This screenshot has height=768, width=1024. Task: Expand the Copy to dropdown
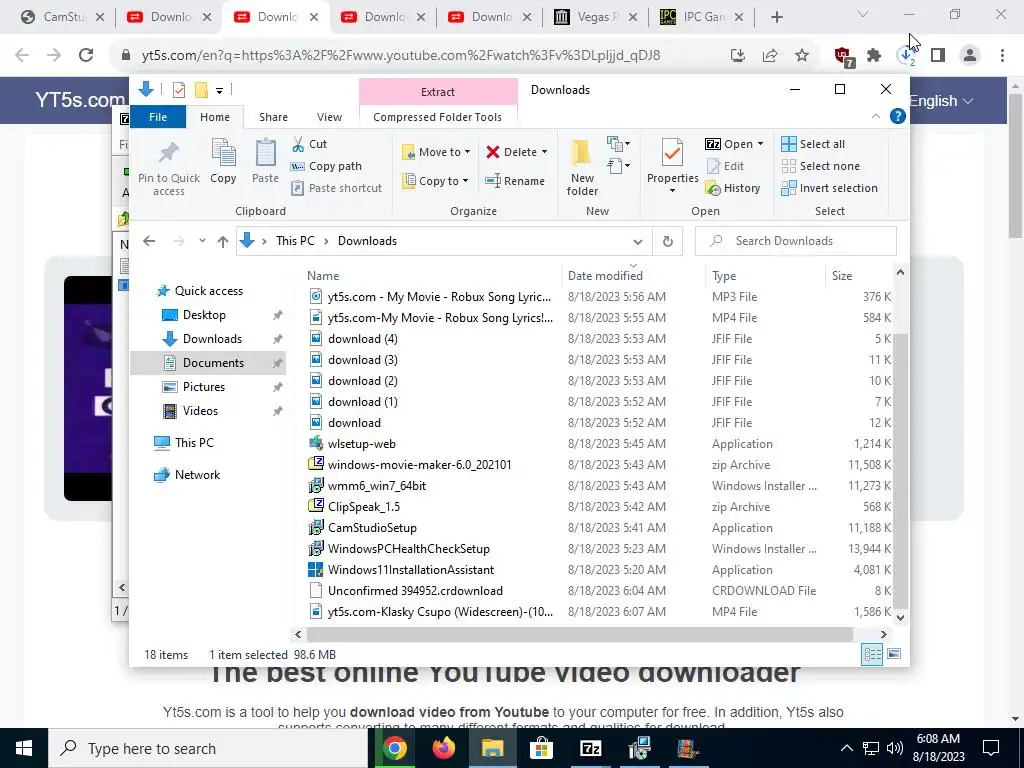(x=465, y=181)
